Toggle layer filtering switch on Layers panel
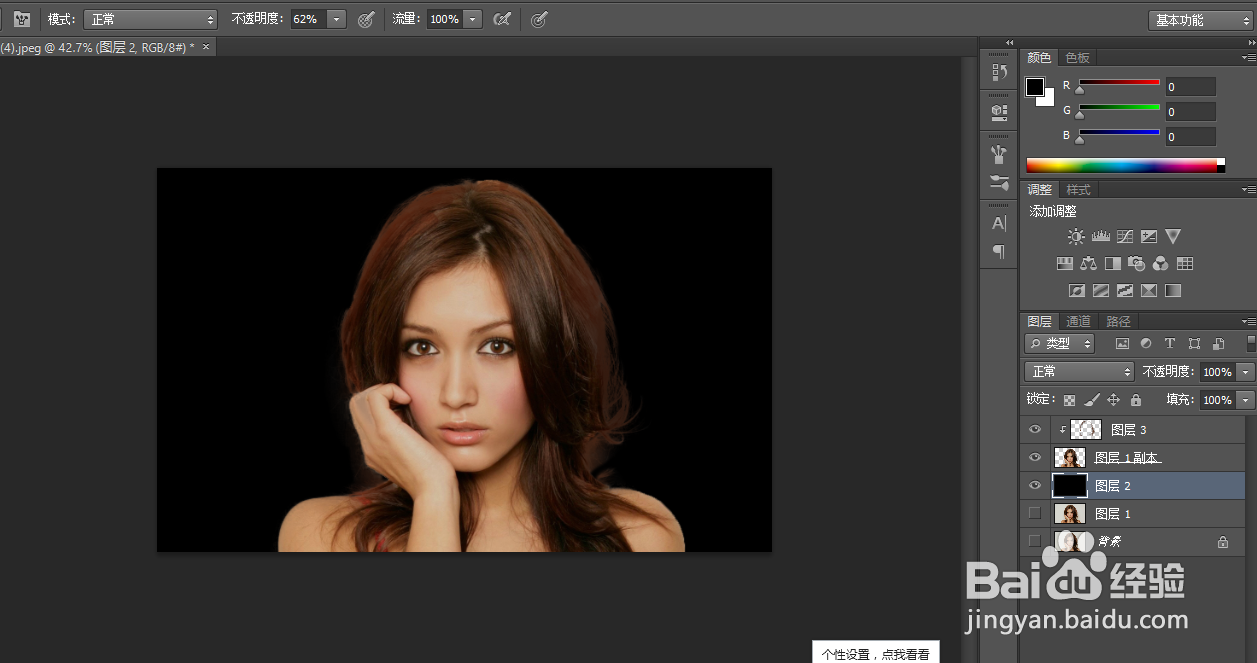1257x663 pixels. [1251, 344]
